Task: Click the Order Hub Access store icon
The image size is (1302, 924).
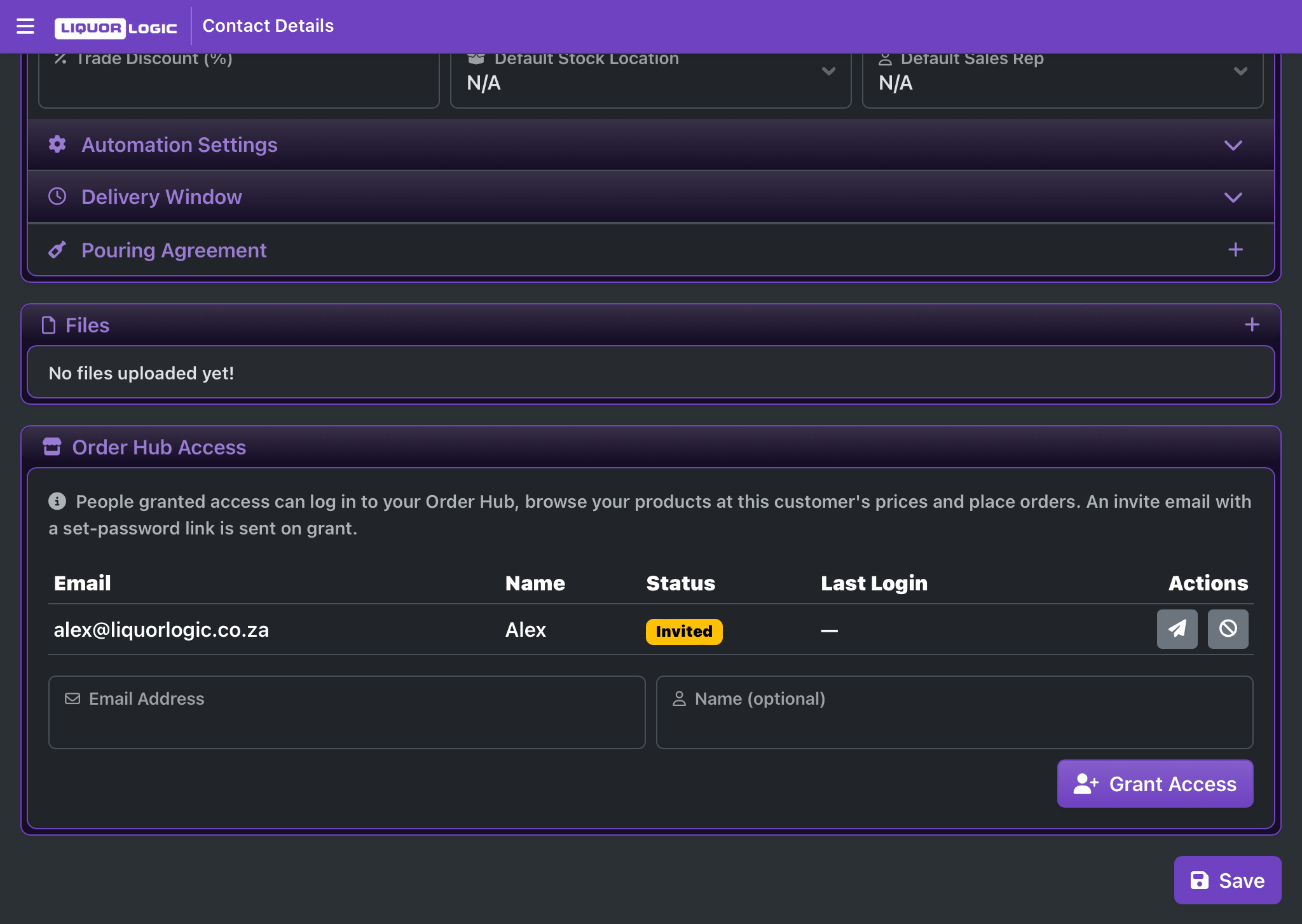Action: (x=52, y=447)
